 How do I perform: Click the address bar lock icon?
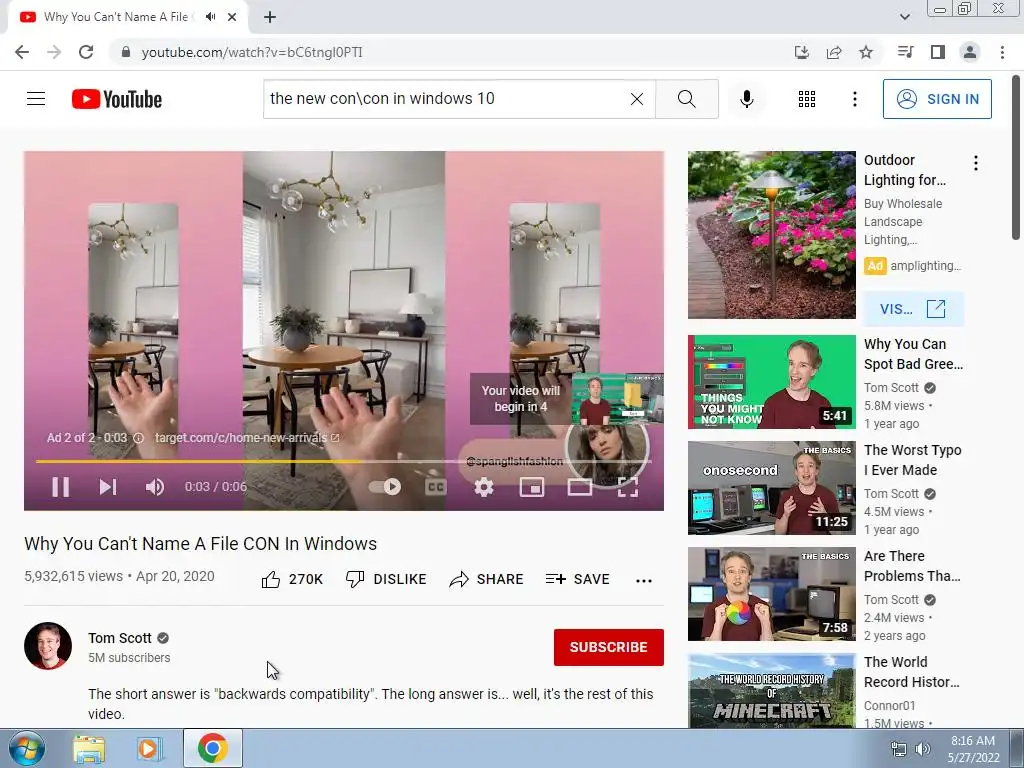tap(126, 52)
